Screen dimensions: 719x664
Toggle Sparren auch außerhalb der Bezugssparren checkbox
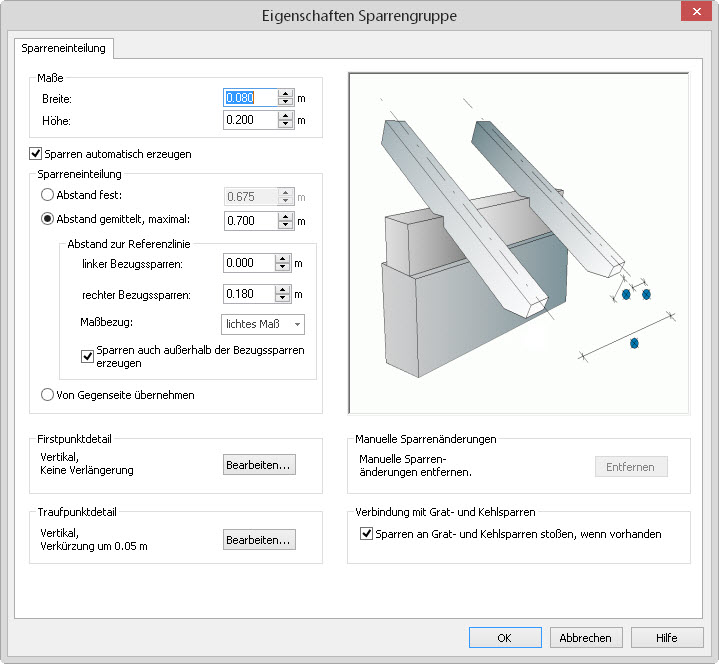pos(87,356)
